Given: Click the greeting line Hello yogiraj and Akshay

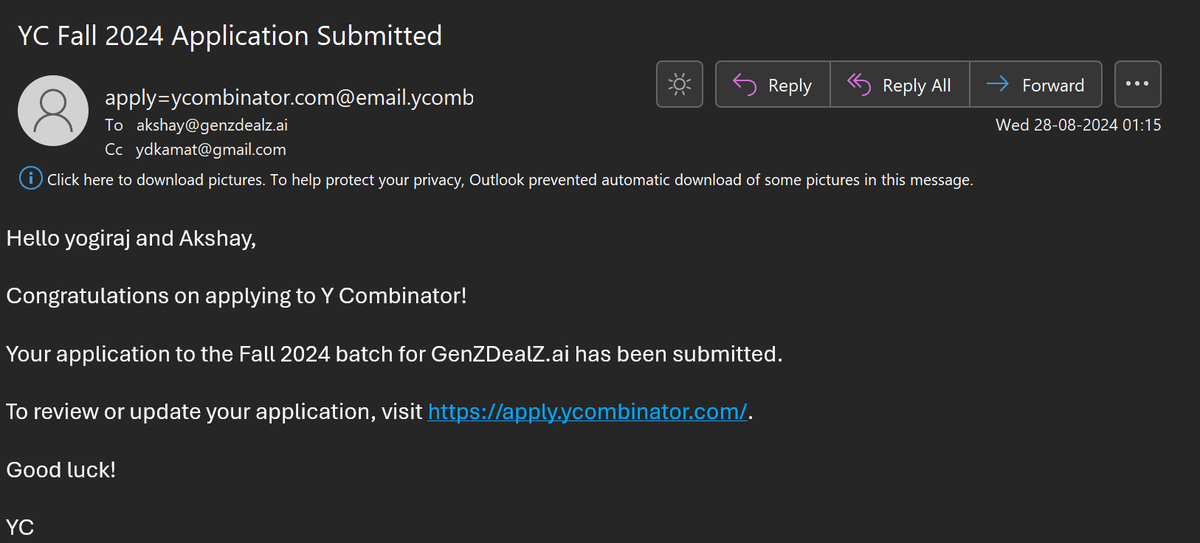Looking at the screenshot, I should pos(131,239).
